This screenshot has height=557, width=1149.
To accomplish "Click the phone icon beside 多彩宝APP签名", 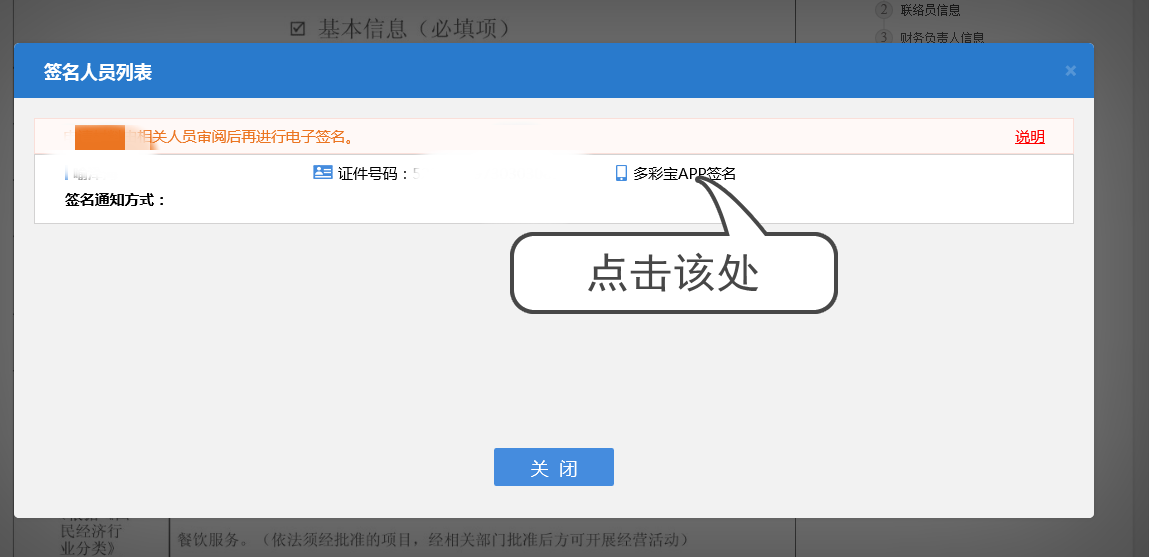I will coord(621,173).
